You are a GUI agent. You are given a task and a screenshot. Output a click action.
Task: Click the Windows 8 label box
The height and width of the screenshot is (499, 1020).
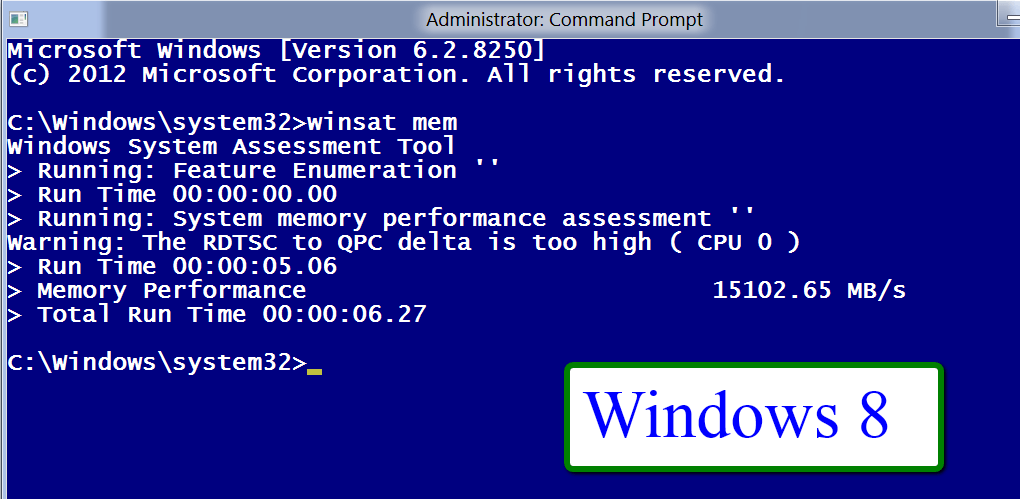[x=753, y=416]
